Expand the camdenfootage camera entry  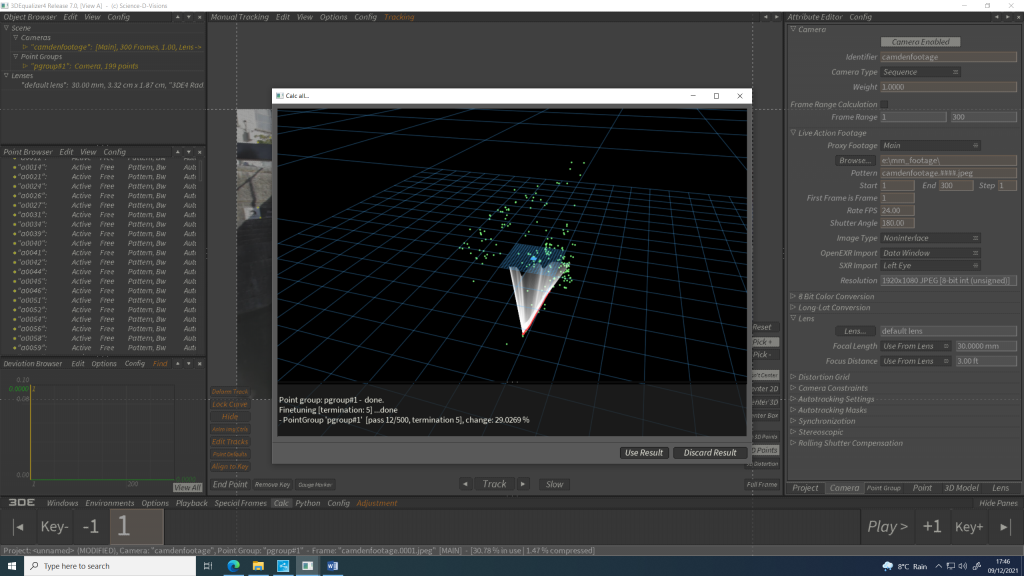pyautogui.click(x=25, y=47)
